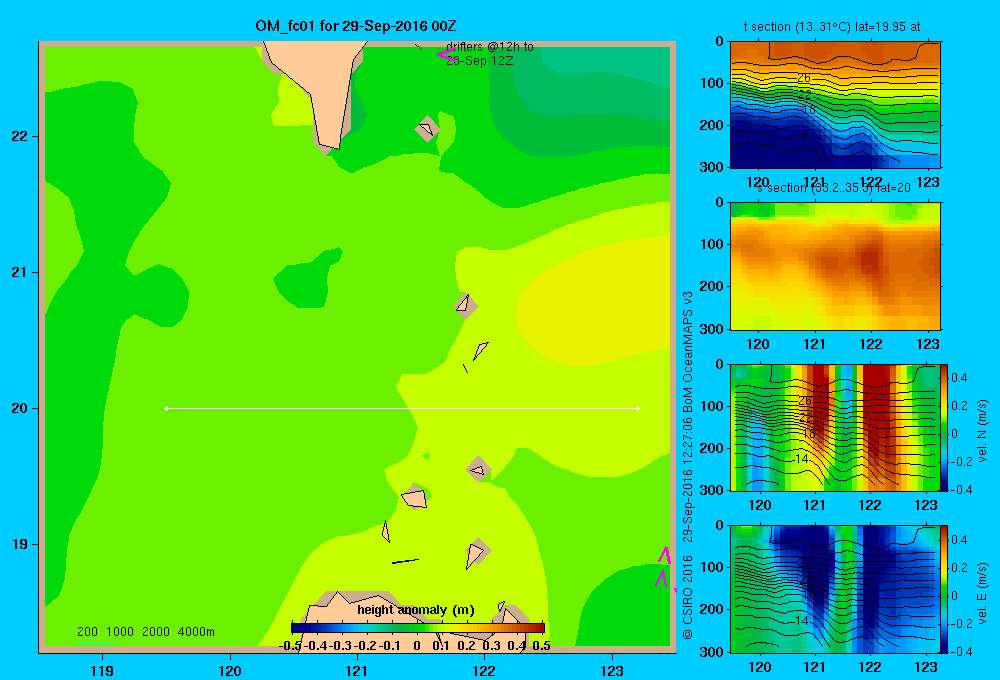This screenshot has width=1000, height=680.
Task: Click the vel. E (m/s) axis label
Action: click(x=983, y=592)
